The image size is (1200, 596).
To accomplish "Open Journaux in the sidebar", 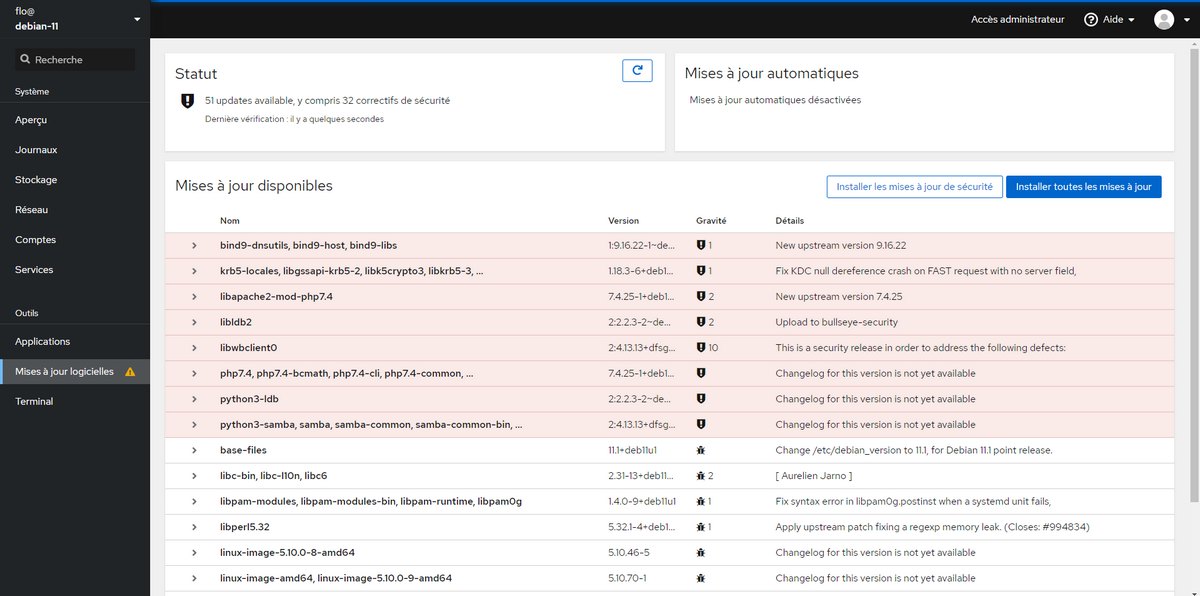I will click(x=36, y=150).
